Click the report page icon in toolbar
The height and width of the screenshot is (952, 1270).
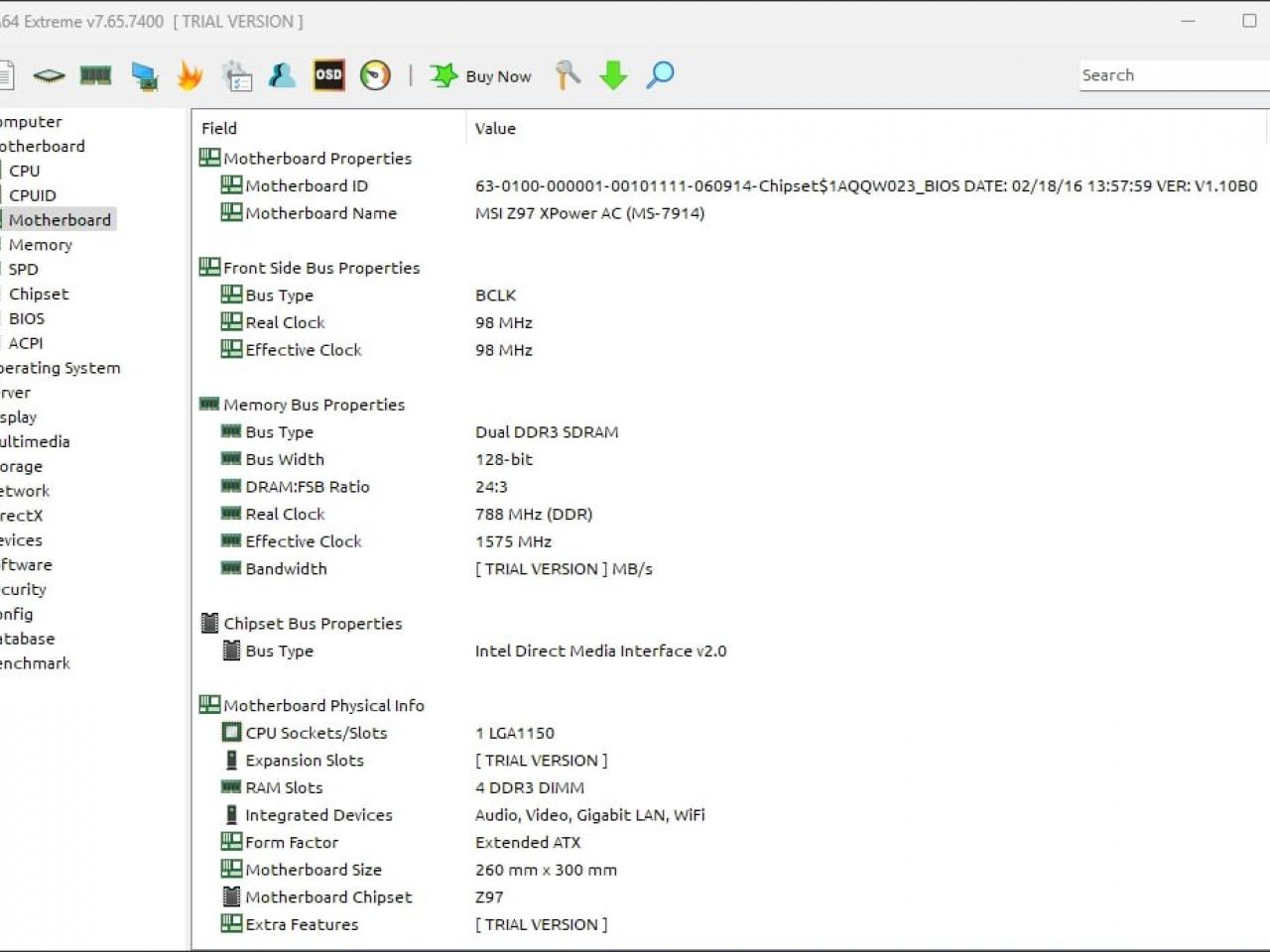pos(5,75)
